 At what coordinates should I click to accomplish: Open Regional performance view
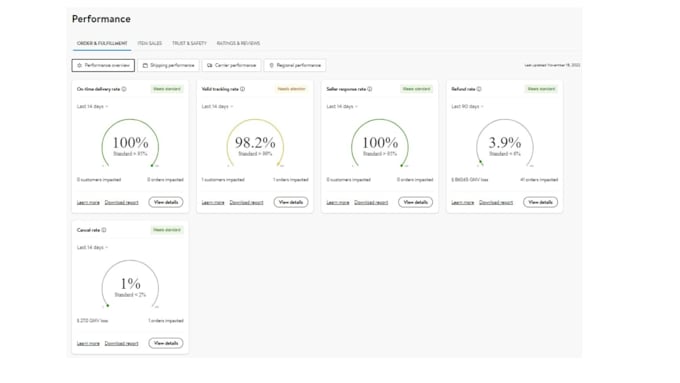295,65
